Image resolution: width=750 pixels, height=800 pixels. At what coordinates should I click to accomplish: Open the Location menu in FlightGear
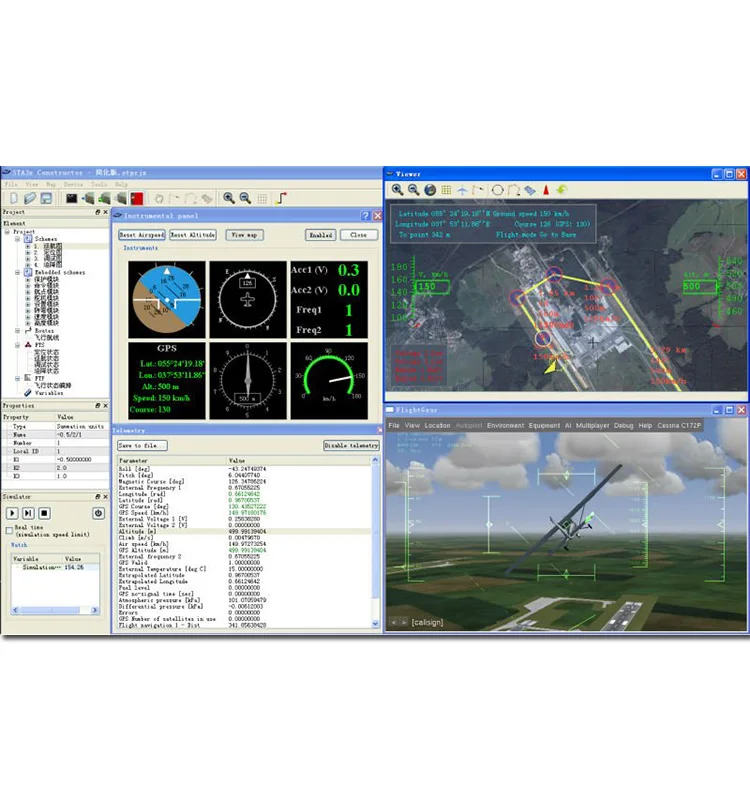click(x=437, y=426)
